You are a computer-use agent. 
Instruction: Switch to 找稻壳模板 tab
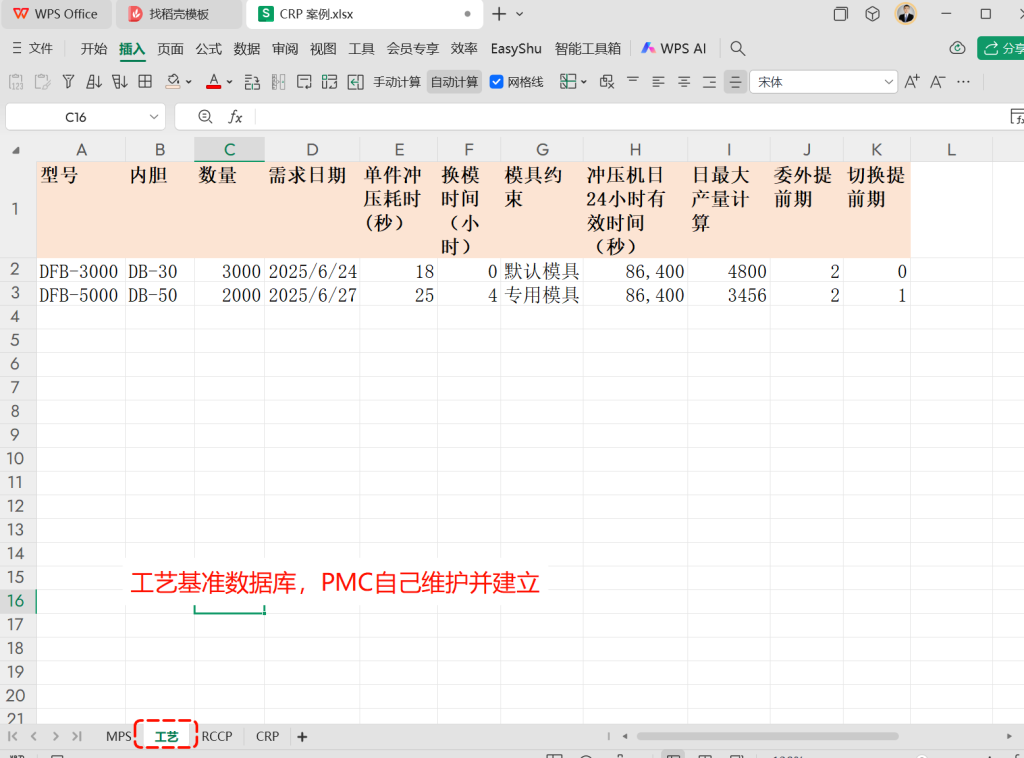pos(178,14)
